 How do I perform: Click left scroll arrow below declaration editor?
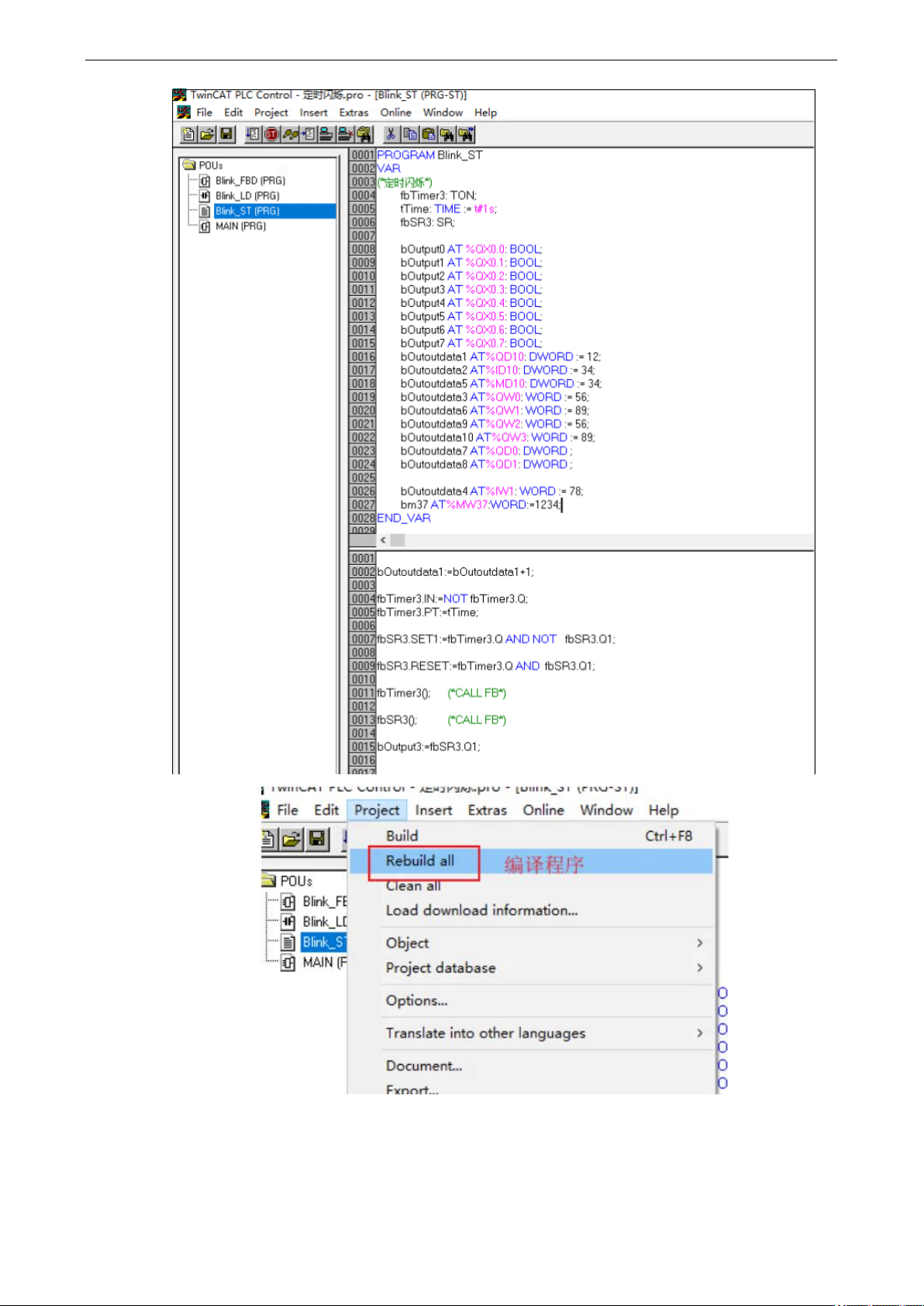(x=383, y=540)
